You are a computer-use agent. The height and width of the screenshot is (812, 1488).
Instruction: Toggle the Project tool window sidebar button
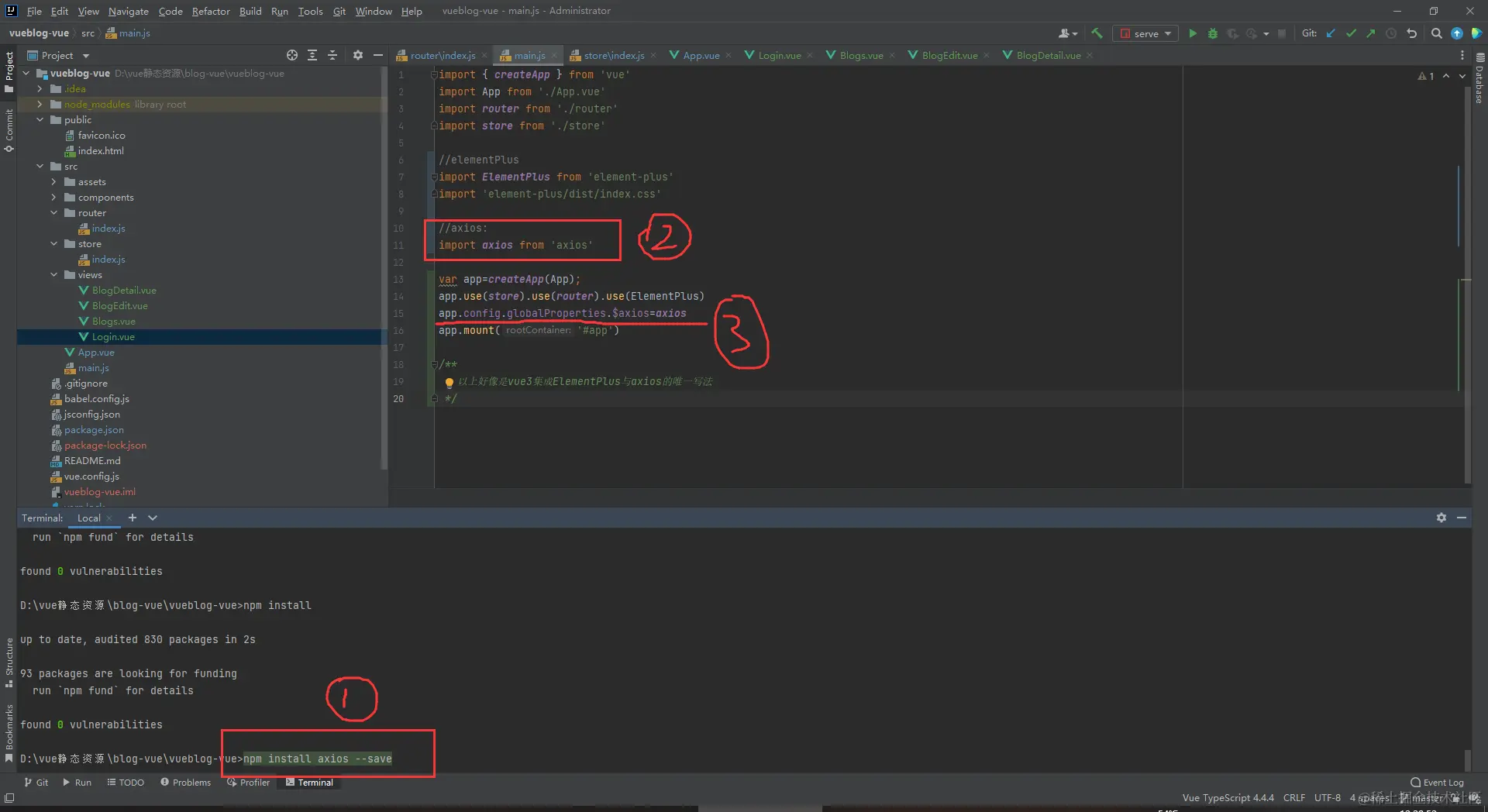(x=9, y=72)
